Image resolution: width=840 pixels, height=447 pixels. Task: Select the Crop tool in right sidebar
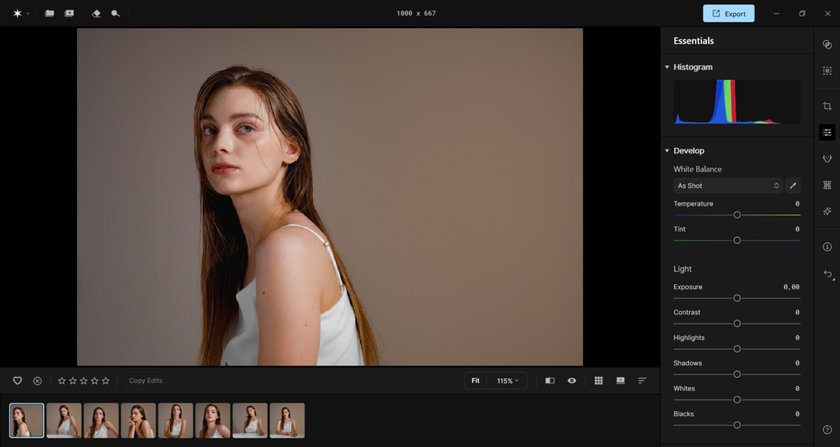tap(827, 106)
